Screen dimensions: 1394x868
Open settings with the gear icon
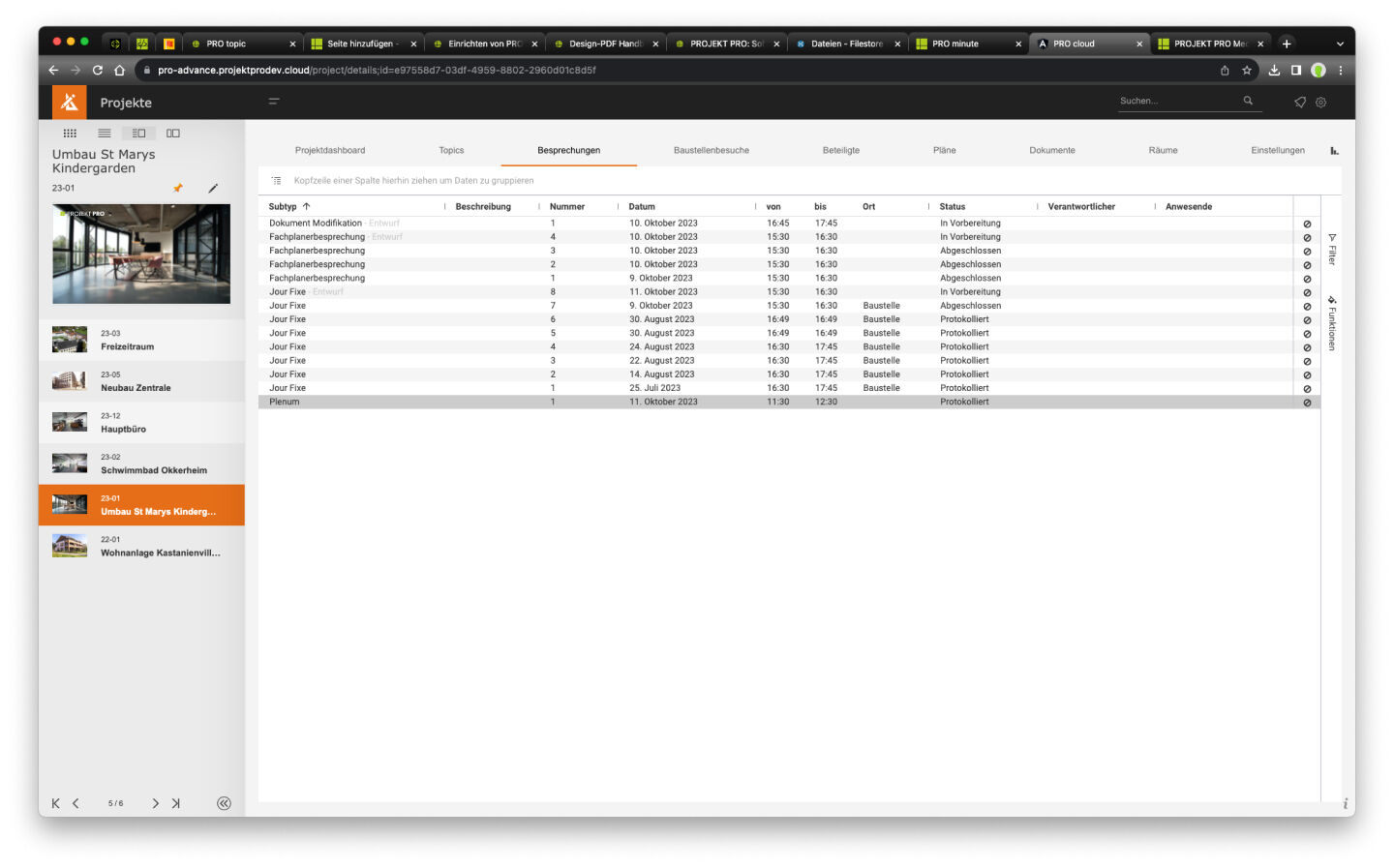[x=1320, y=102]
